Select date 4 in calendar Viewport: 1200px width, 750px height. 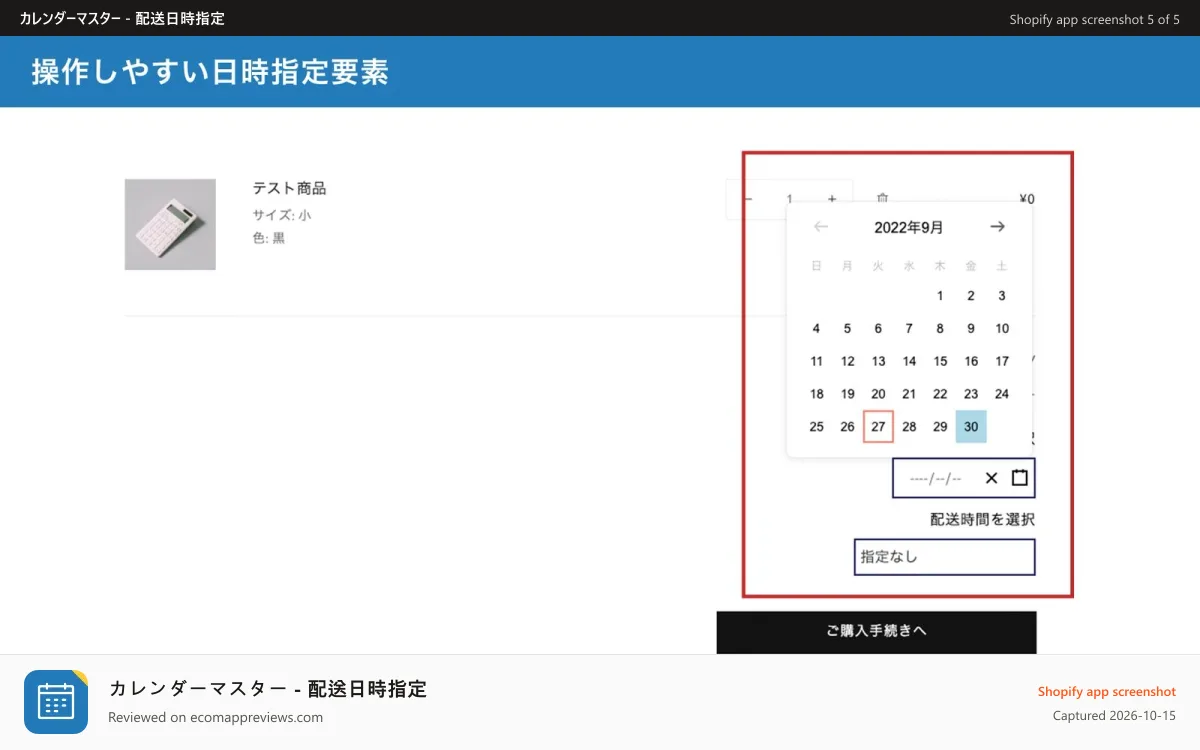pyautogui.click(x=816, y=329)
